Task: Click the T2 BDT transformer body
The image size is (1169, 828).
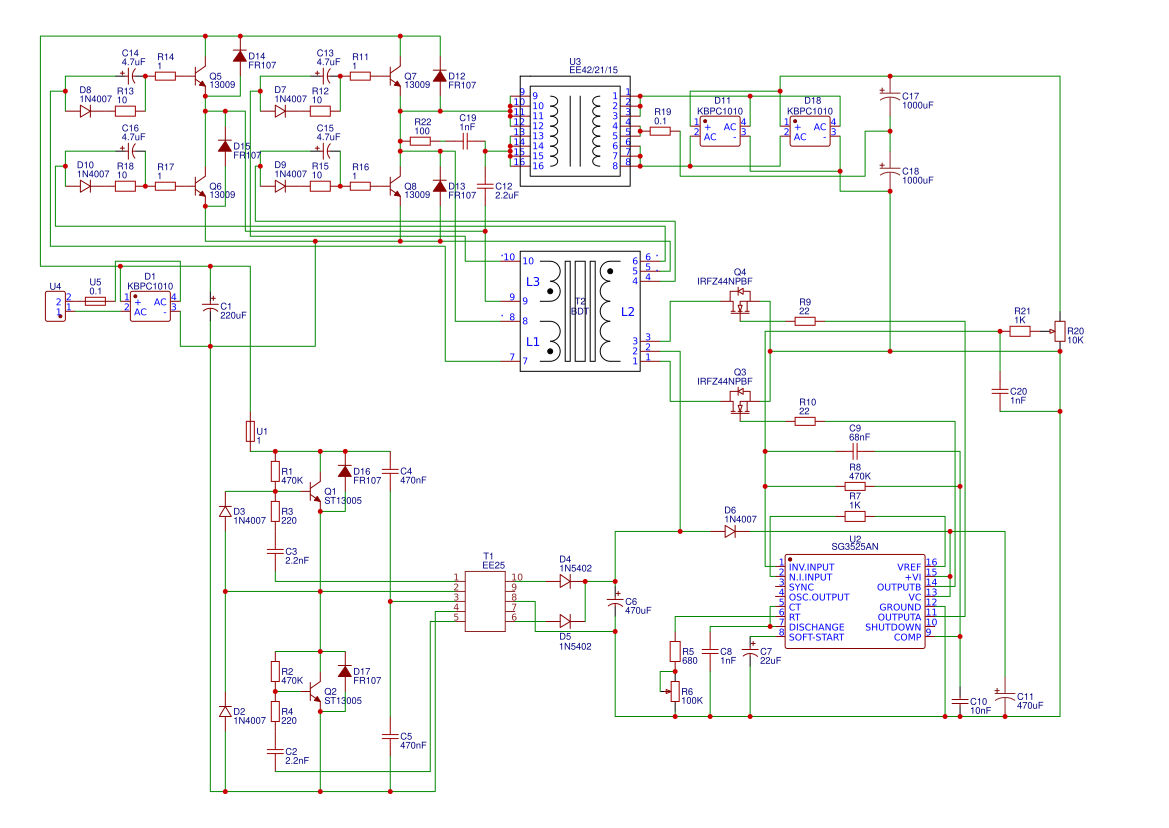Action: click(x=580, y=311)
